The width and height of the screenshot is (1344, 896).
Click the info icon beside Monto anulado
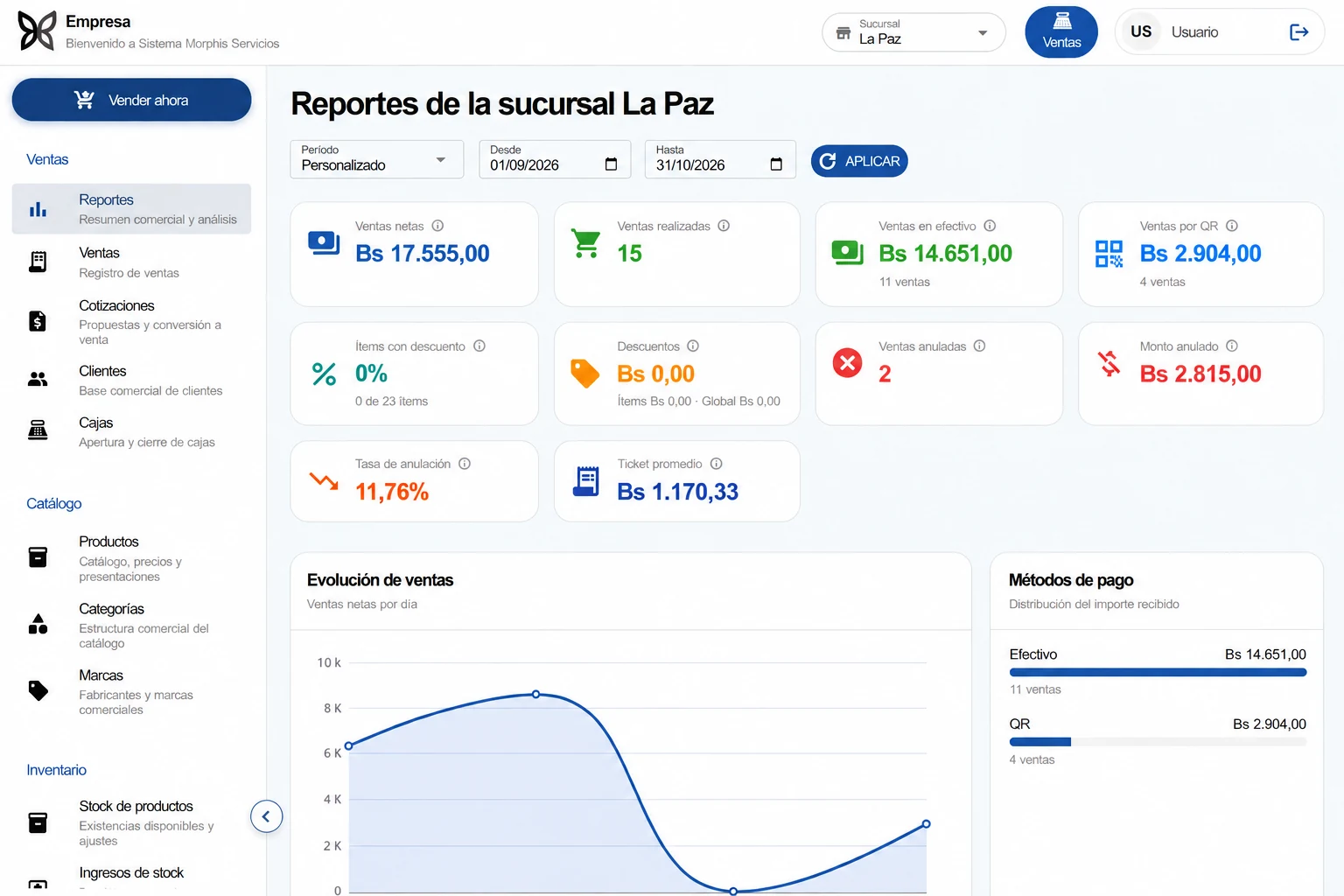tap(1232, 346)
